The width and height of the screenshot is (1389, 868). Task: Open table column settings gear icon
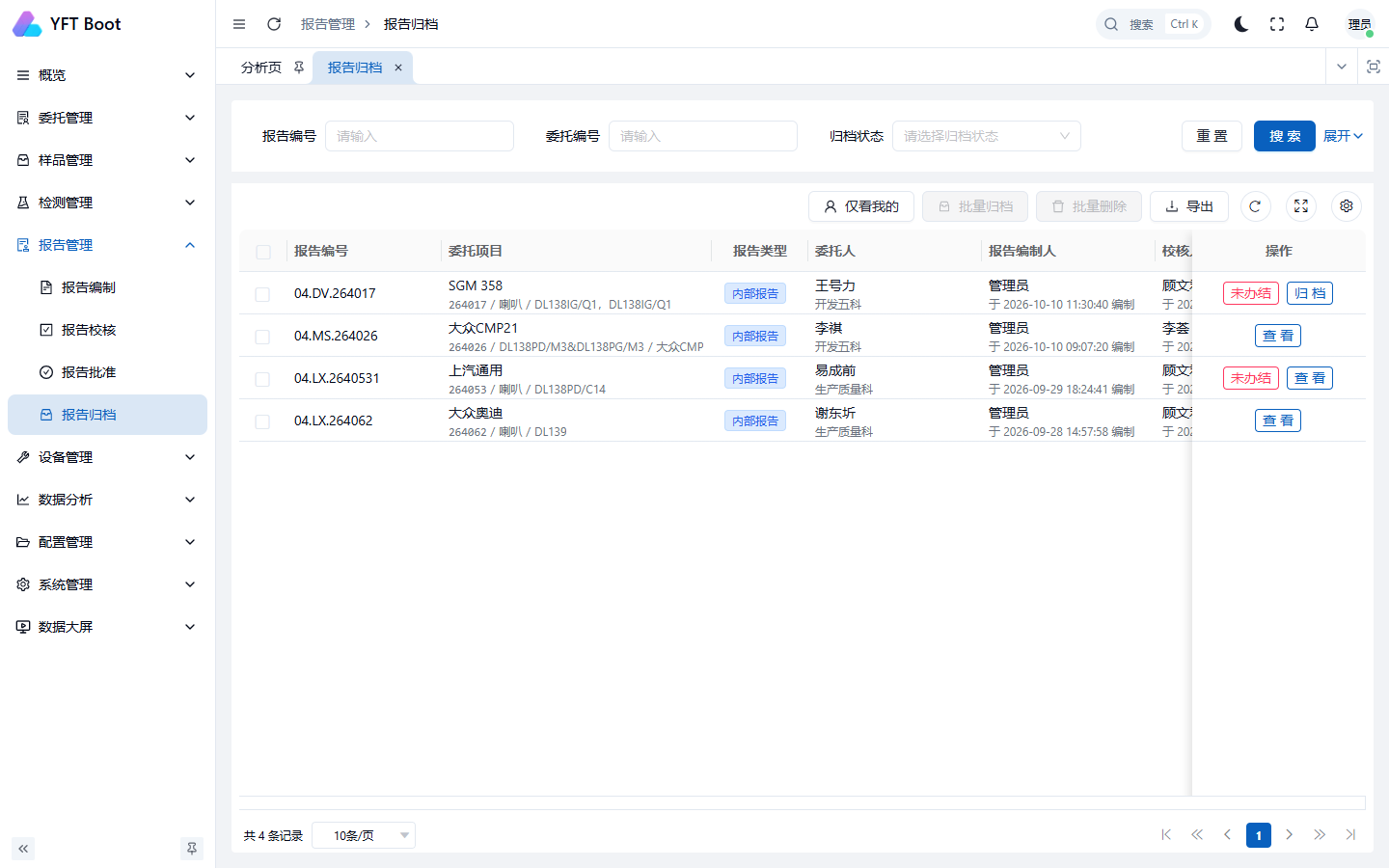pos(1347,206)
